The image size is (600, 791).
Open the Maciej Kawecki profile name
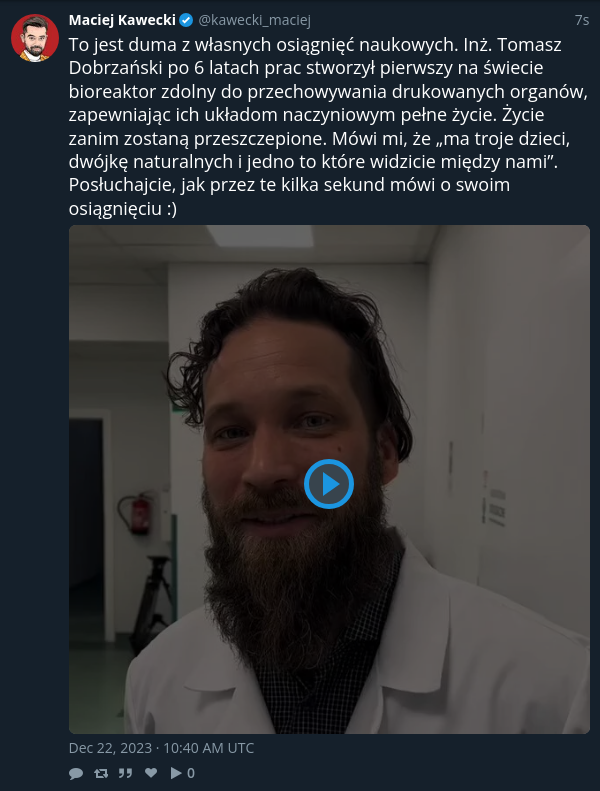(x=122, y=20)
